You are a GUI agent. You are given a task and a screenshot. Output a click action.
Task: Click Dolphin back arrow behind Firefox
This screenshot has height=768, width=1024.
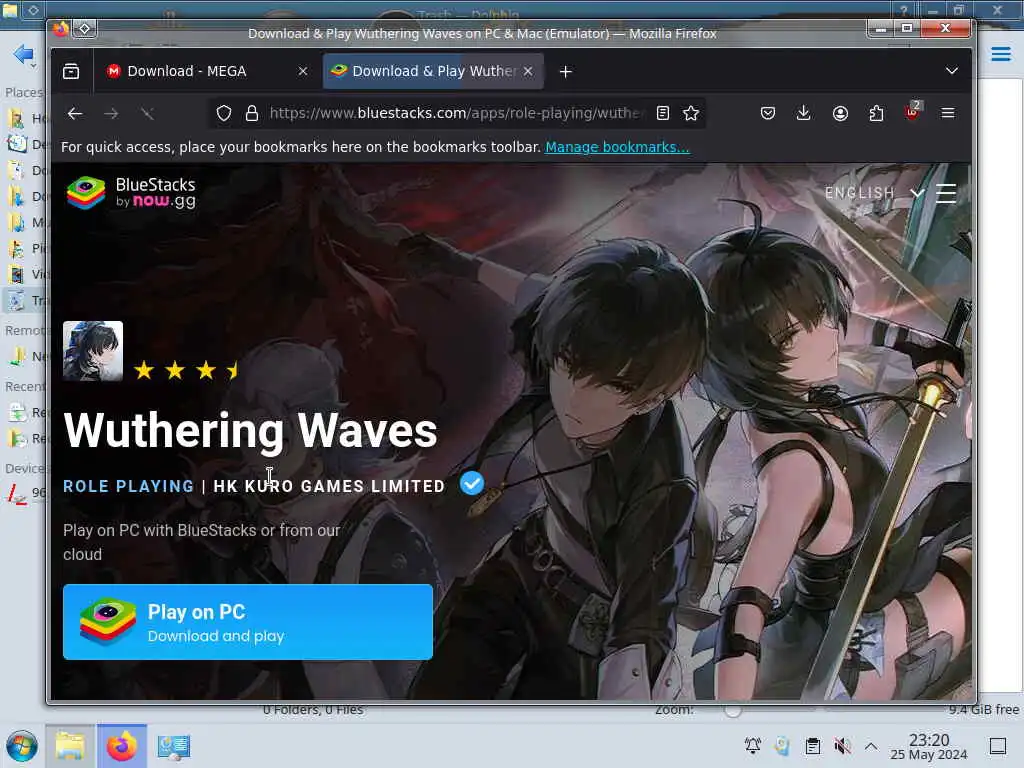[23, 54]
